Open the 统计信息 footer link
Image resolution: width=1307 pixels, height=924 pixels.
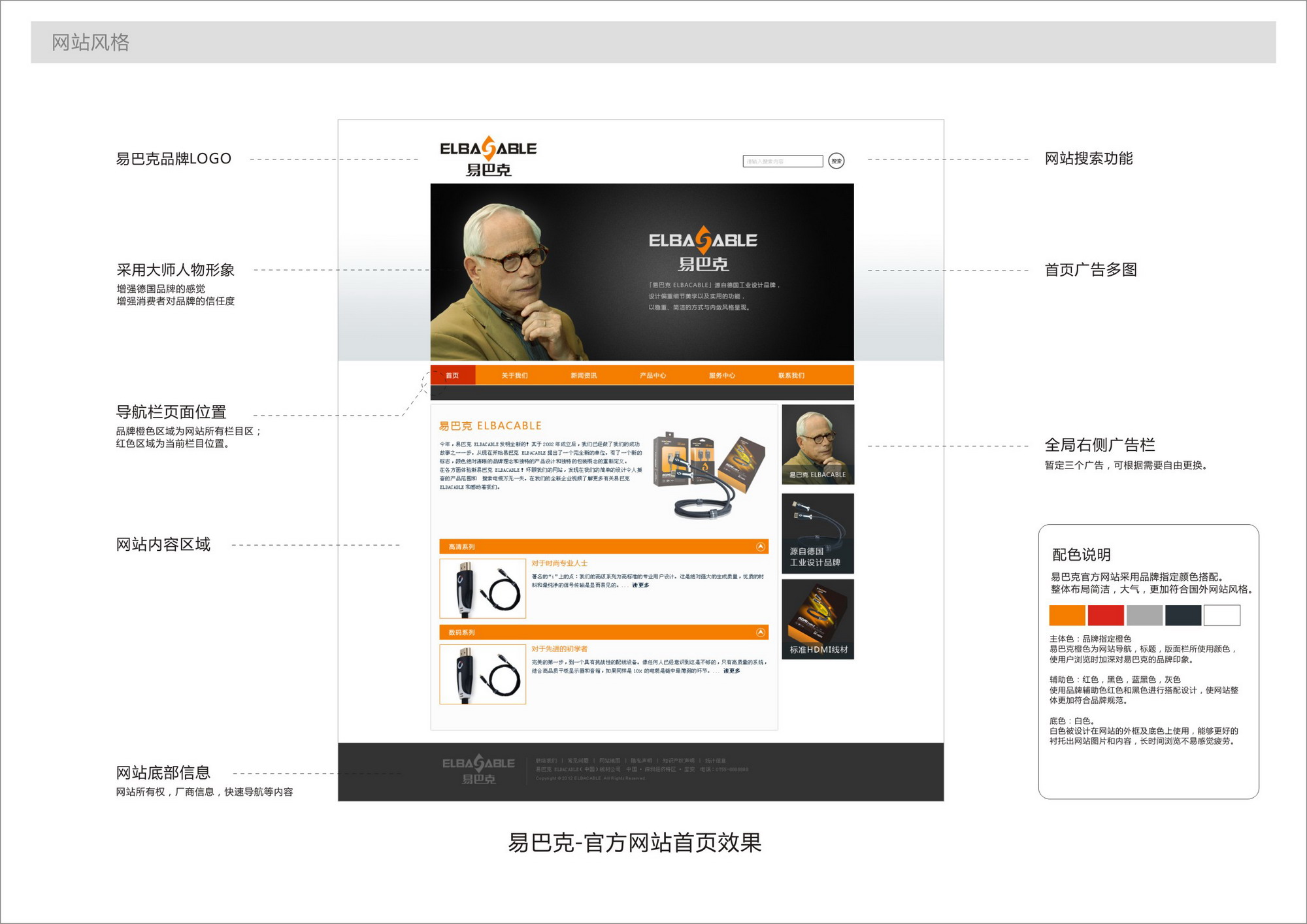click(716, 761)
